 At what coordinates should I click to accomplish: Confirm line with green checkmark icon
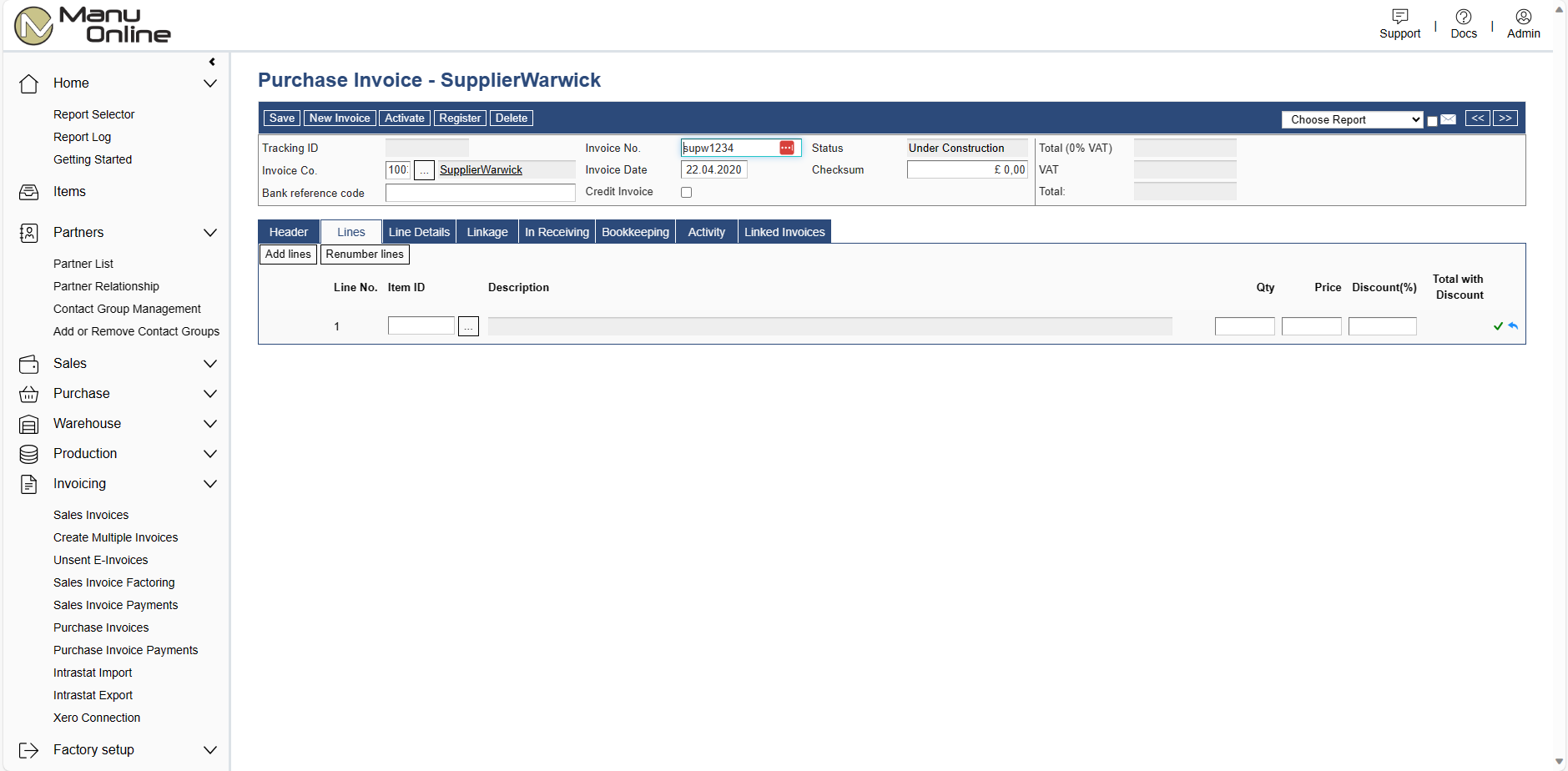1498,326
